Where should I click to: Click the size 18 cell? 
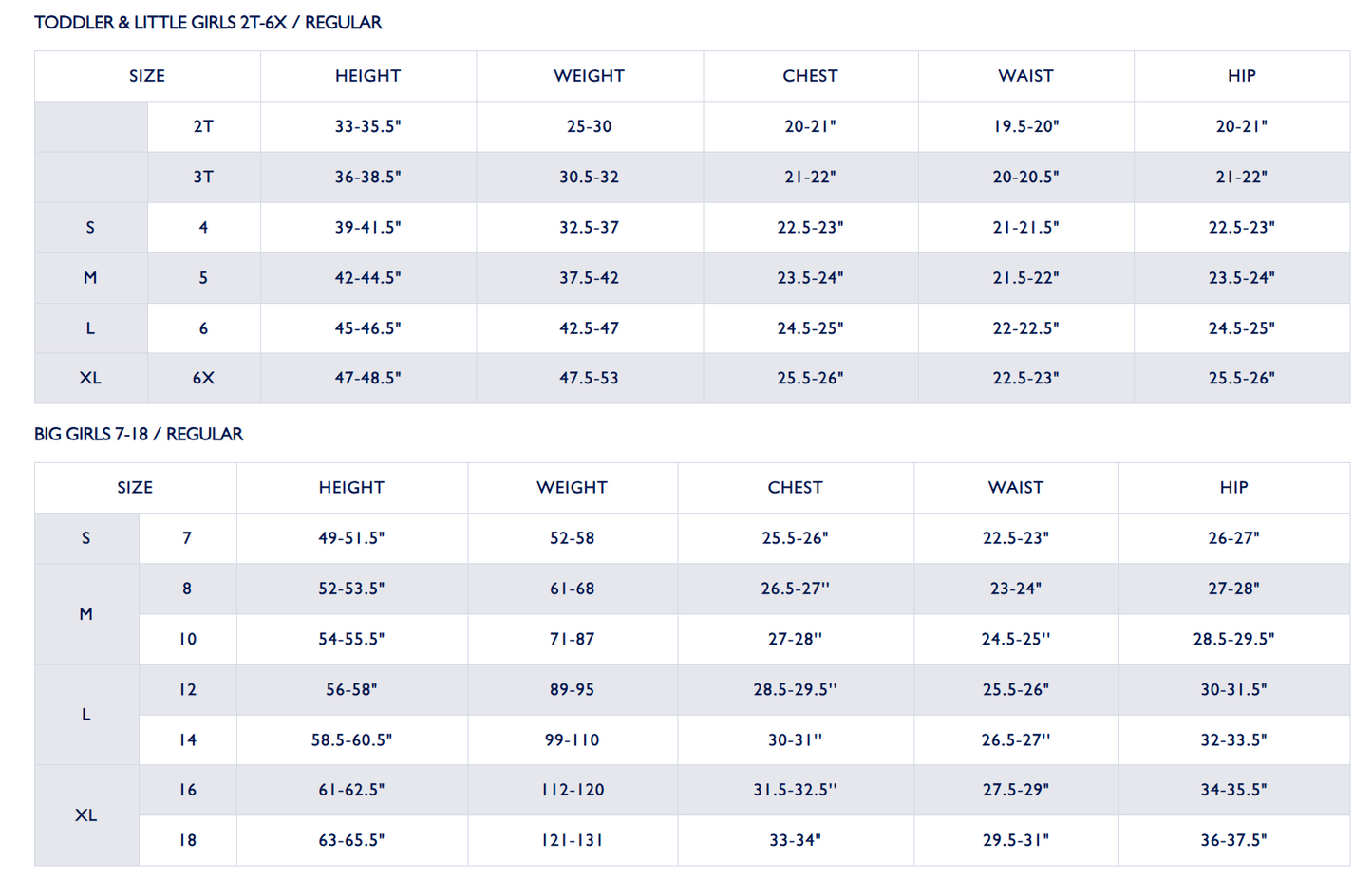[187, 840]
